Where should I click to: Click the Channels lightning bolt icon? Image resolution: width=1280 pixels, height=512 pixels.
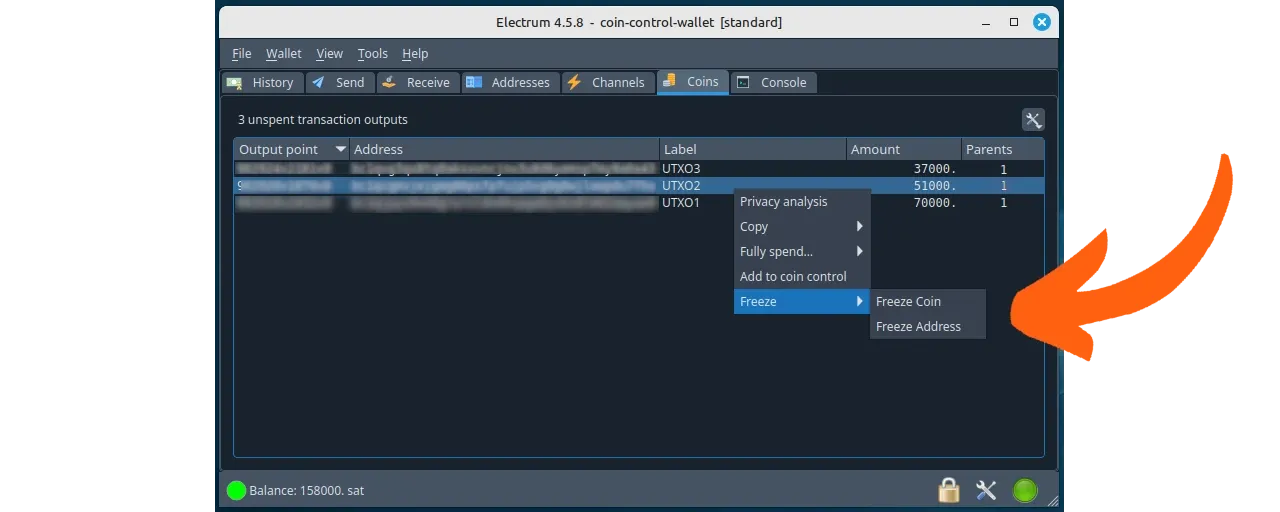click(x=574, y=82)
